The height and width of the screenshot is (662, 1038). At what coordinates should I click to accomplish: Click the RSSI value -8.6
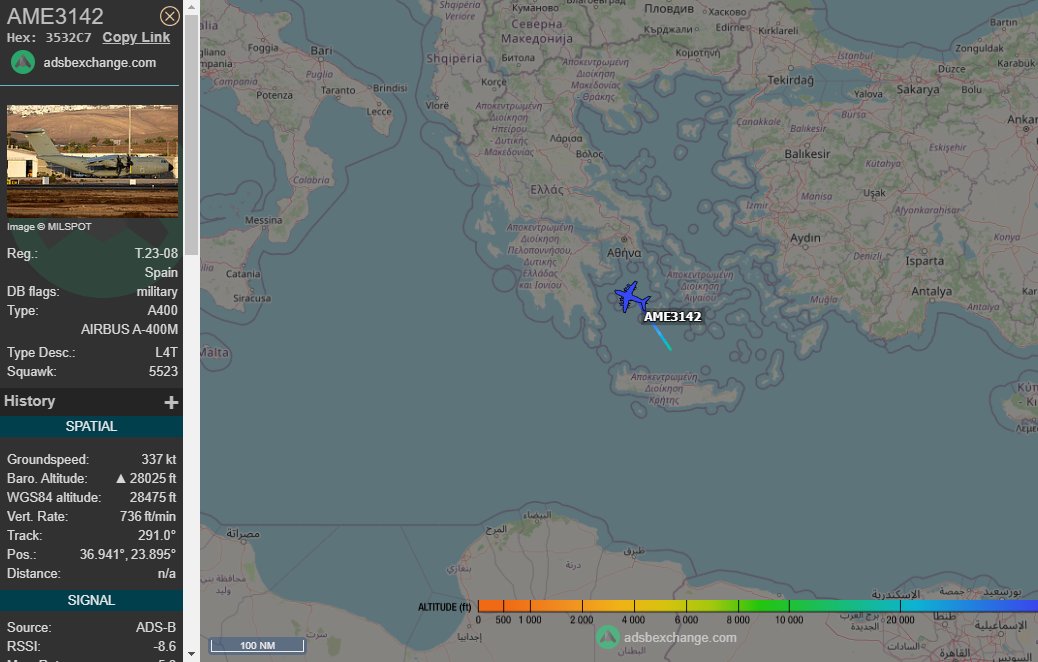coord(164,646)
